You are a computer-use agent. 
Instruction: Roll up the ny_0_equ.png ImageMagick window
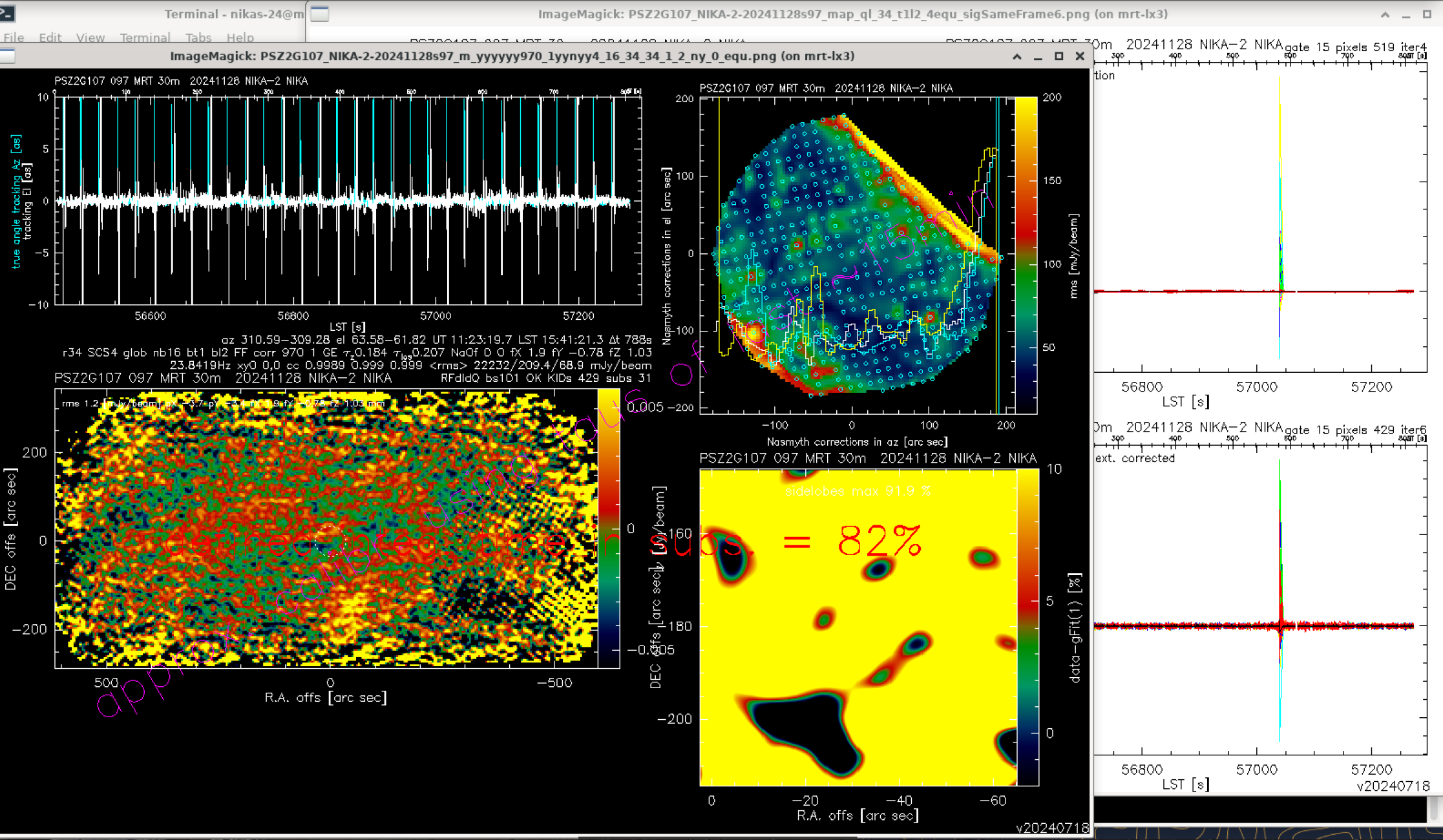pyautogui.click(x=1017, y=56)
